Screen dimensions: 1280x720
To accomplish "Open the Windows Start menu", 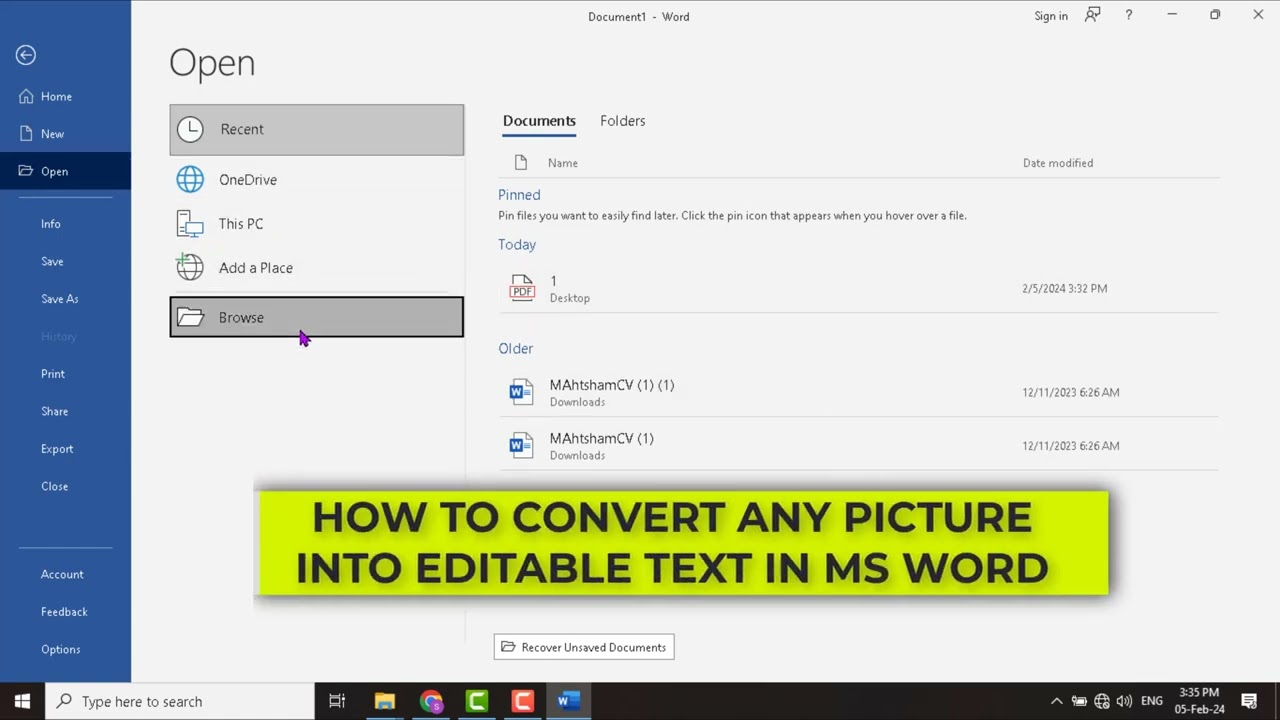I will tap(22, 701).
